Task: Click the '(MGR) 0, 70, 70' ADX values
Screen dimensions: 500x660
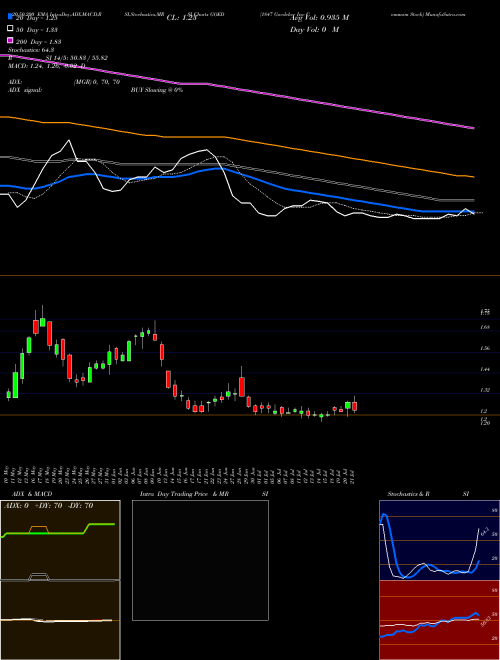Action: (96, 82)
